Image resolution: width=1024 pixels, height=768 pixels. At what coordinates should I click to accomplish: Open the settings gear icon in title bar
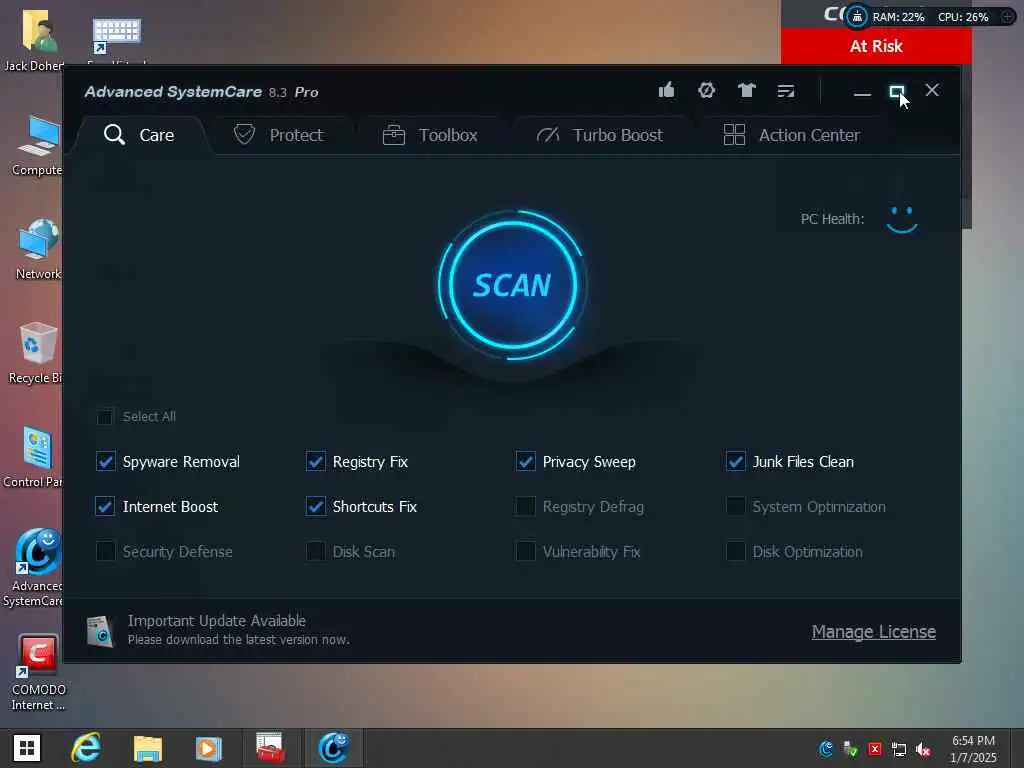pos(706,90)
